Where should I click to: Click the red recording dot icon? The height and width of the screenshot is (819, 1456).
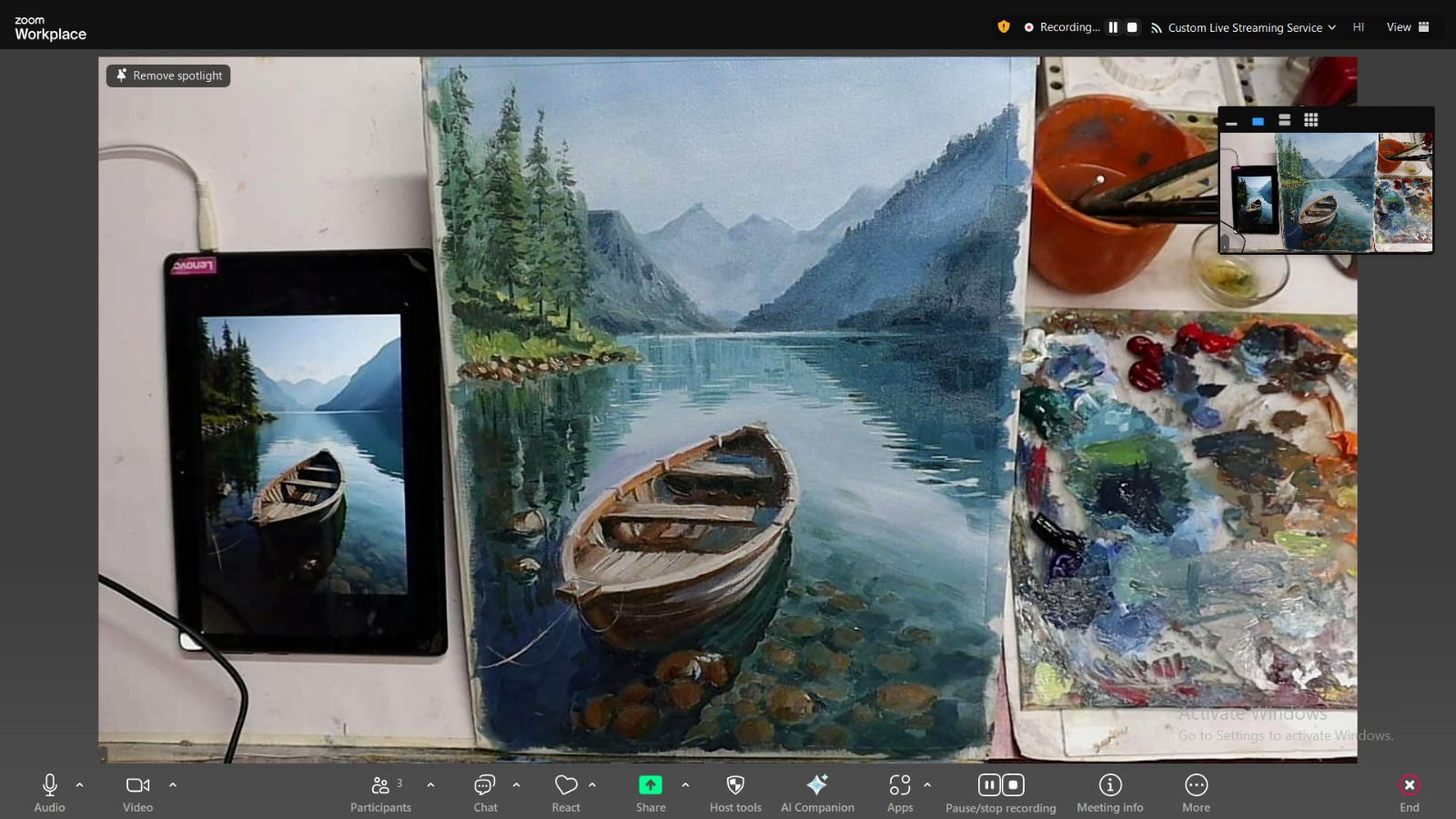(1028, 27)
